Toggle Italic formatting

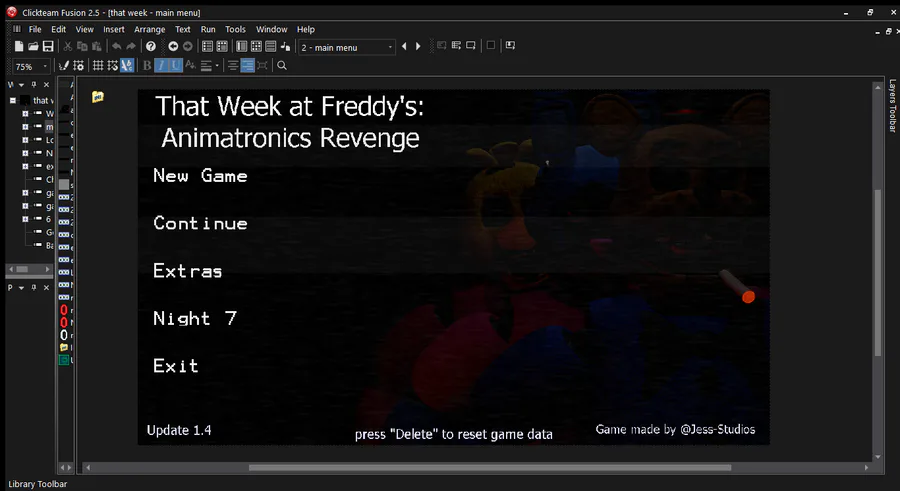[161, 66]
